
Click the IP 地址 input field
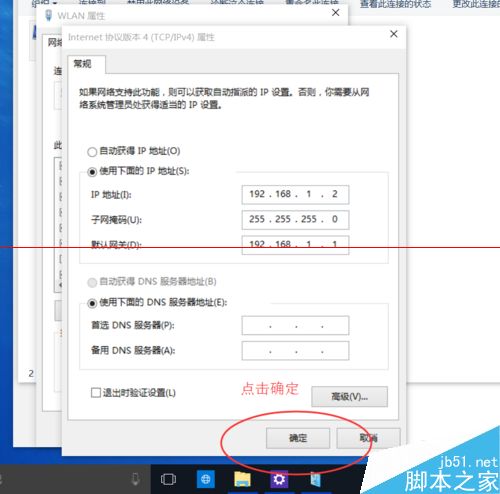pyautogui.click(x=295, y=194)
